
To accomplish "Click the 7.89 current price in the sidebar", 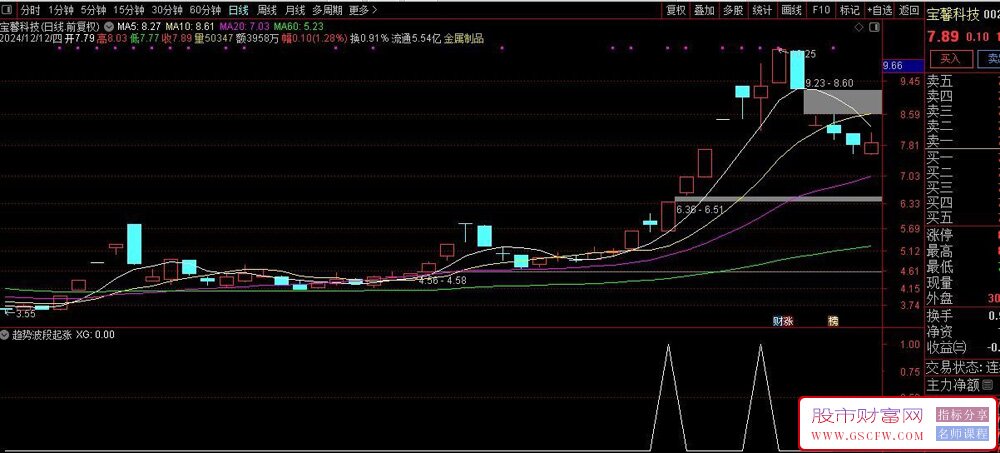I will [x=943, y=36].
